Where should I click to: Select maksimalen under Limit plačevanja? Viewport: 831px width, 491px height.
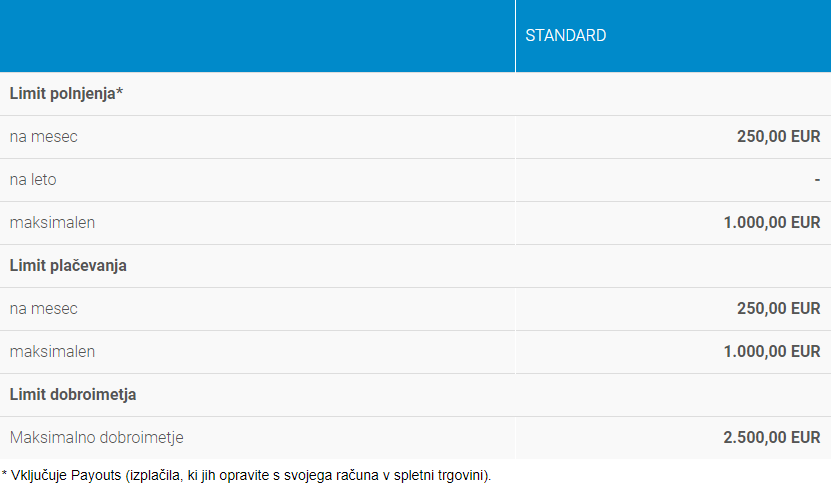coord(52,352)
